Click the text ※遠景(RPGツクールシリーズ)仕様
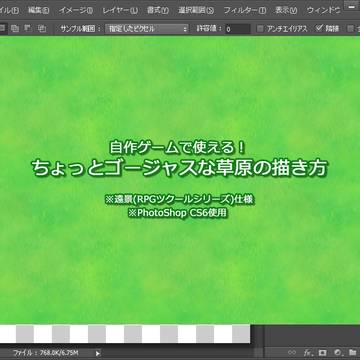The image size is (360, 360). tap(180, 200)
